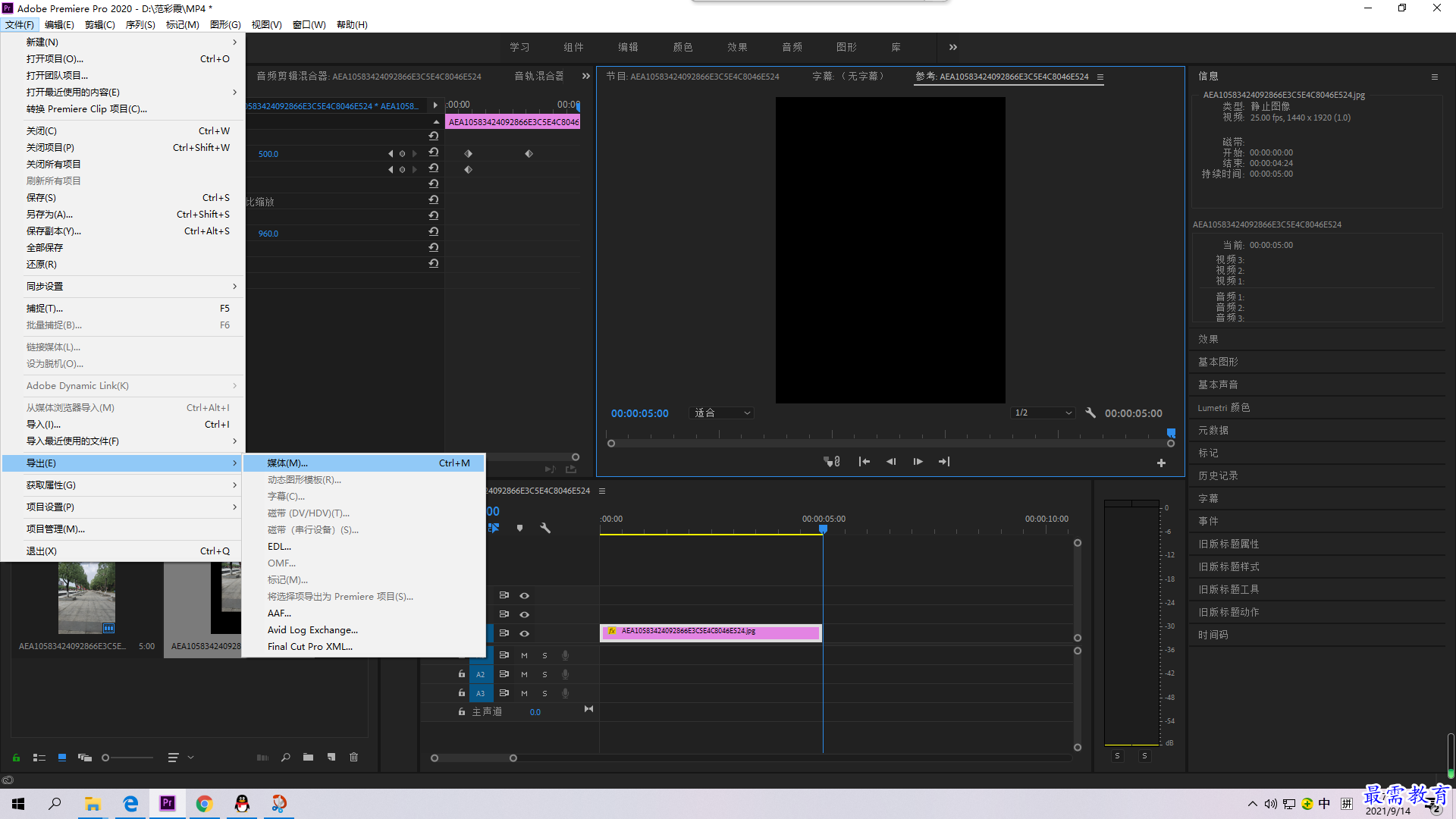Image resolution: width=1456 pixels, height=819 pixels.
Task: Pick AAF... from the export submenu
Action: pyautogui.click(x=363, y=613)
